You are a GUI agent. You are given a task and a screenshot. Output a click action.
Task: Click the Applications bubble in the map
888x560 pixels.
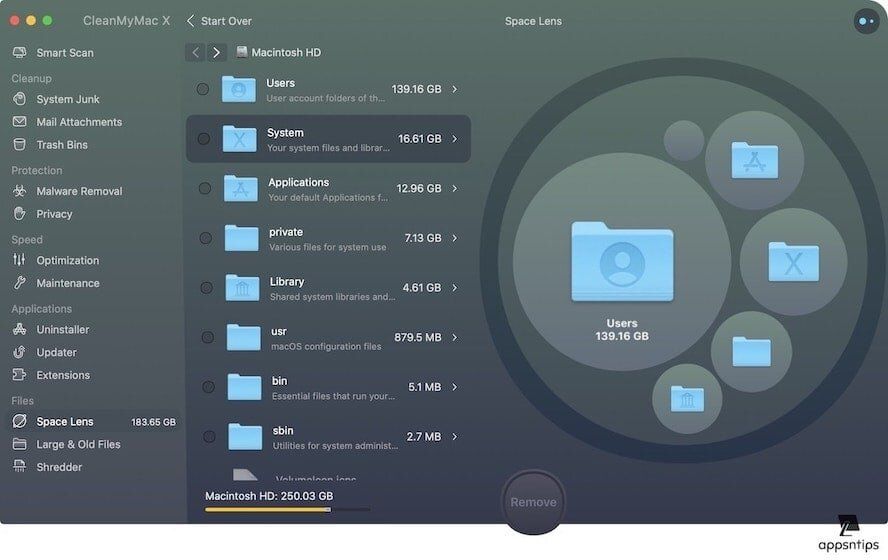point(754,160)
